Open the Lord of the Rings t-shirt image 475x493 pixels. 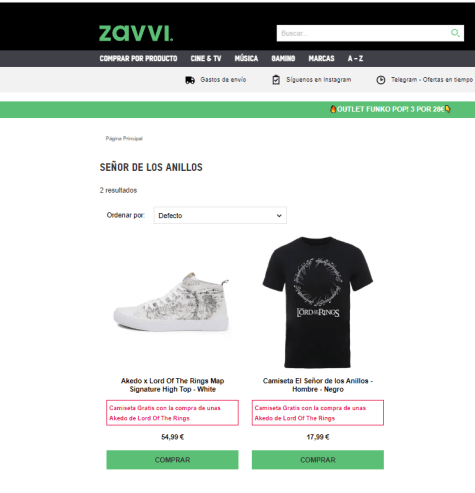(x=318, y=303)
